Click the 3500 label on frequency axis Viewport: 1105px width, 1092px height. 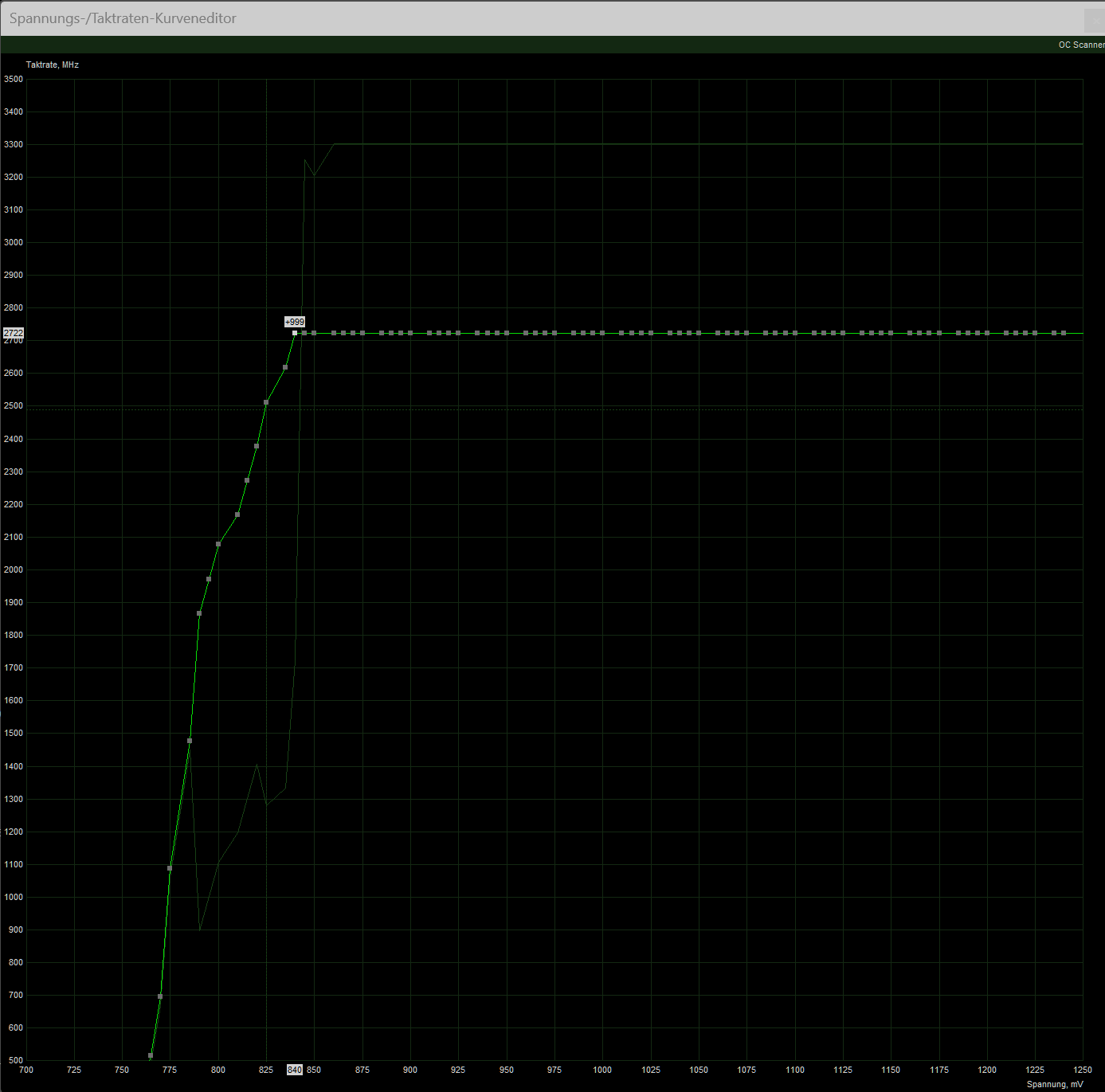click(x=14, y=79)
